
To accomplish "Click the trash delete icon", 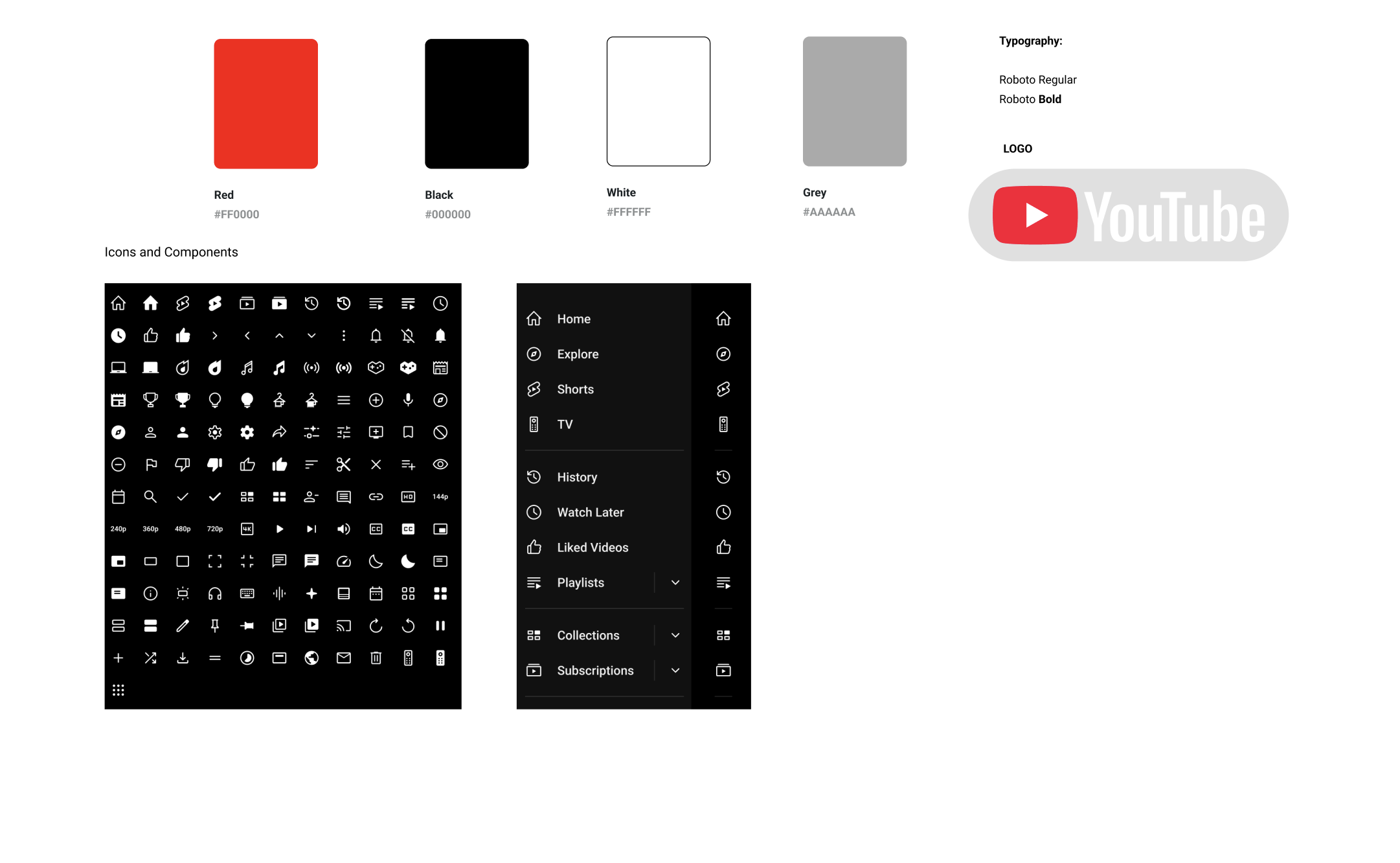I will [376, 658].
